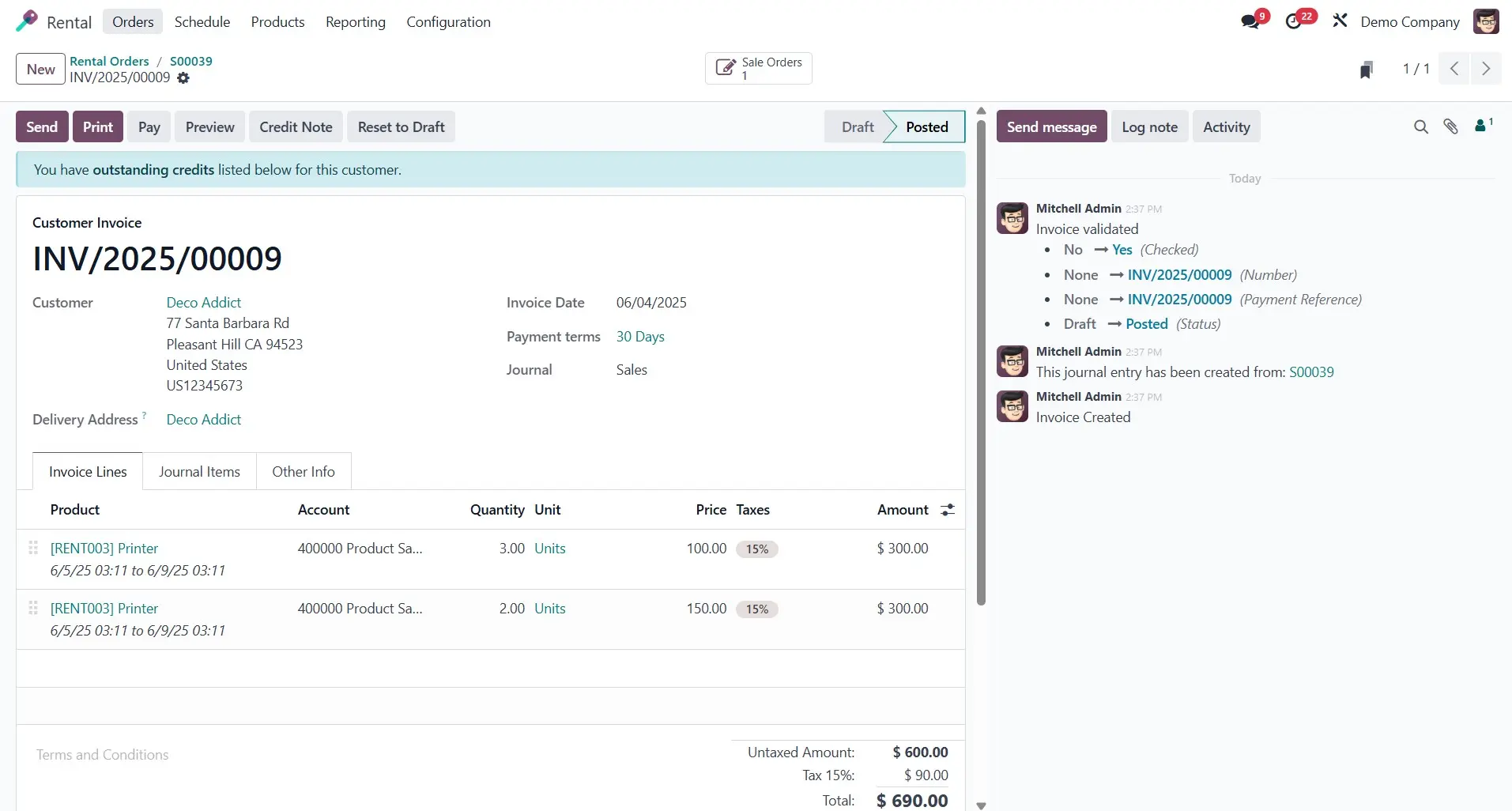The width and height of the screenshot is (1512, 811).
Task: Open the followers icon in chatter
Action: [x=1482, y=126]
